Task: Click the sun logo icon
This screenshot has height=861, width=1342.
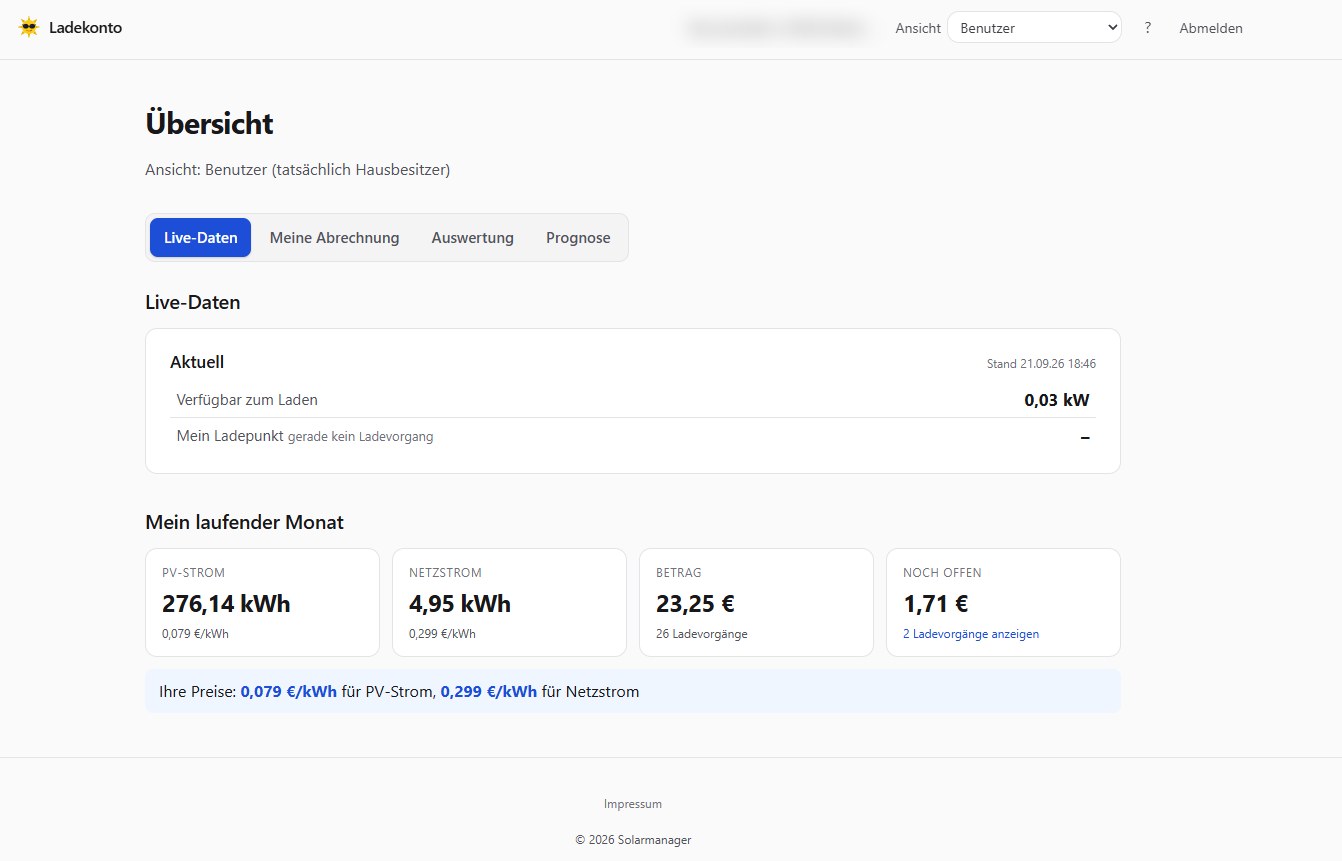Action: (29, 28)
